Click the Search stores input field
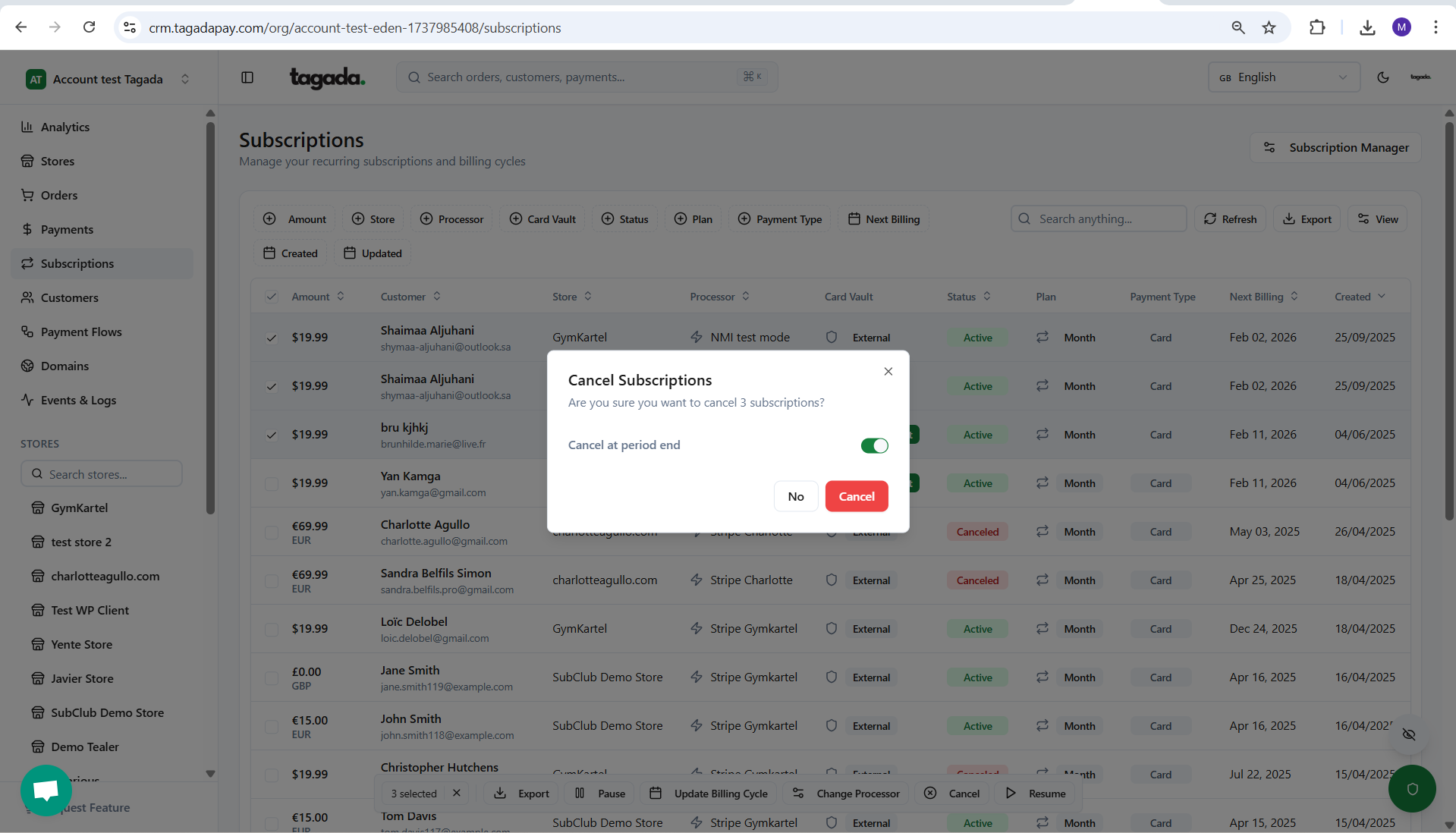 (x=102, y=474)
